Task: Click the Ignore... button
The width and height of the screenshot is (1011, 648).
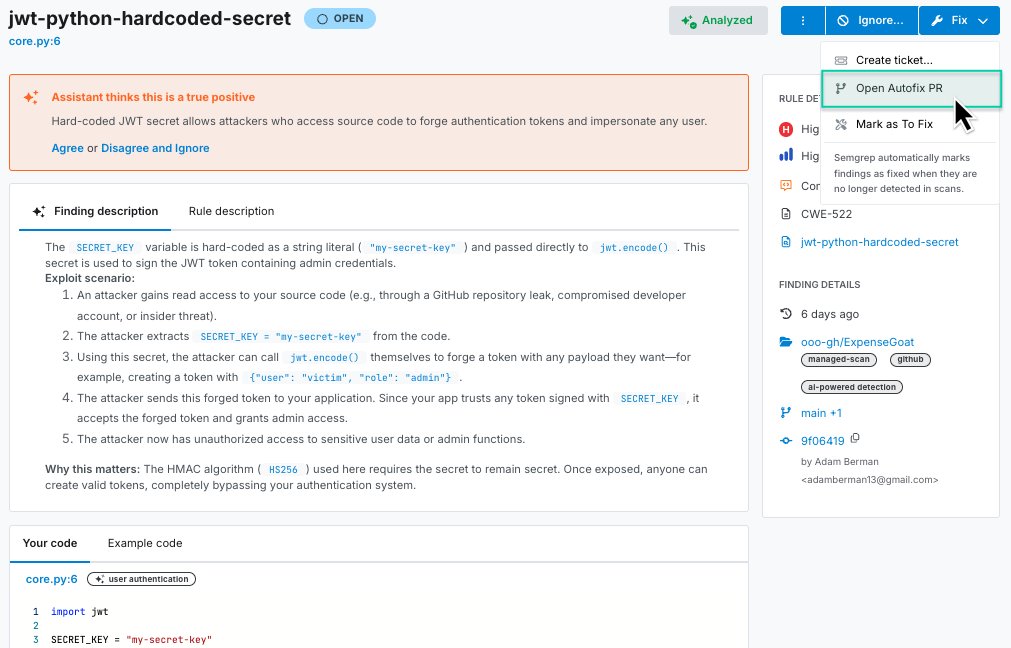Action: [872, 21]
